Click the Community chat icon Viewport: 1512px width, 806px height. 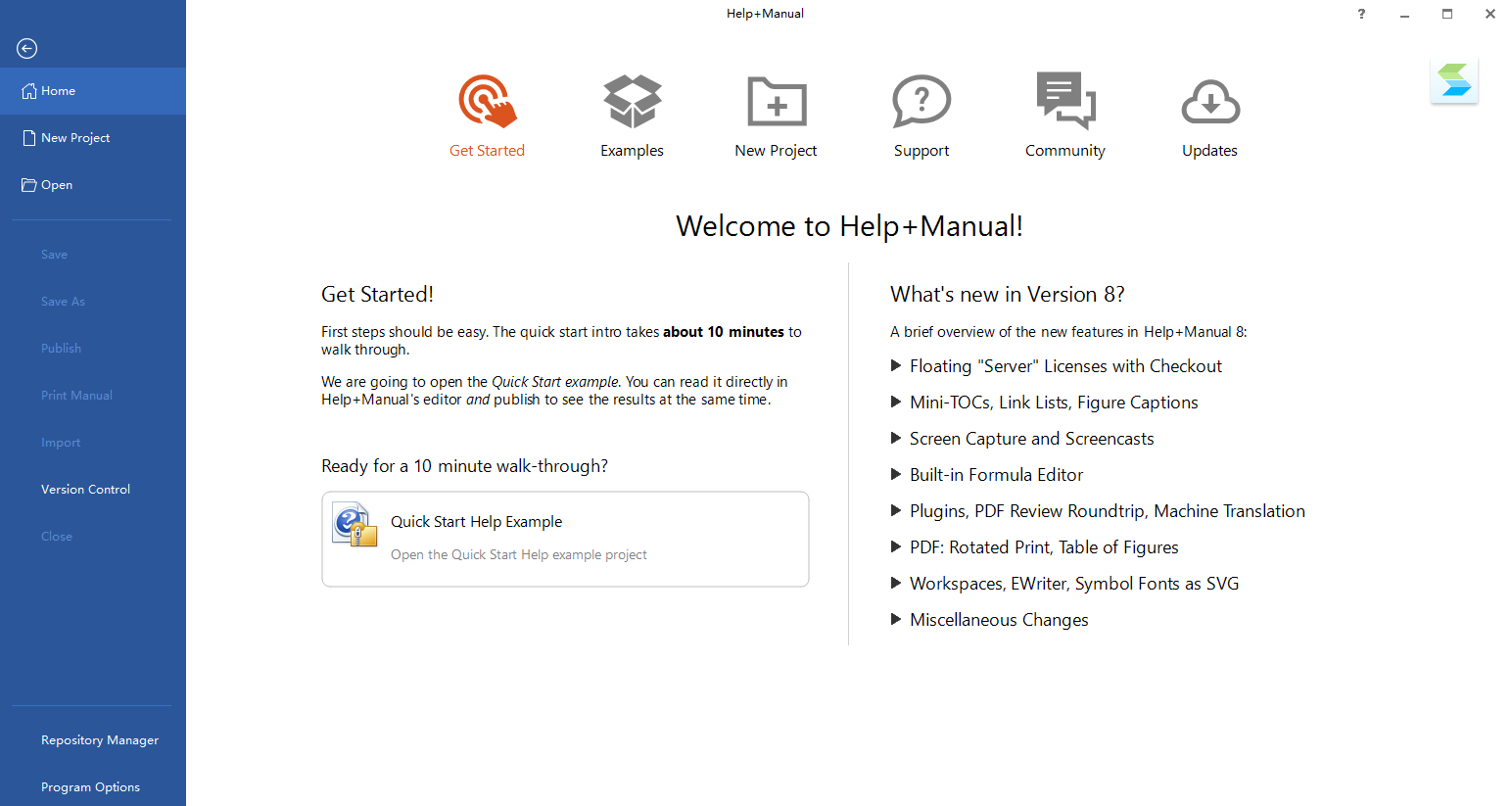1065,100
